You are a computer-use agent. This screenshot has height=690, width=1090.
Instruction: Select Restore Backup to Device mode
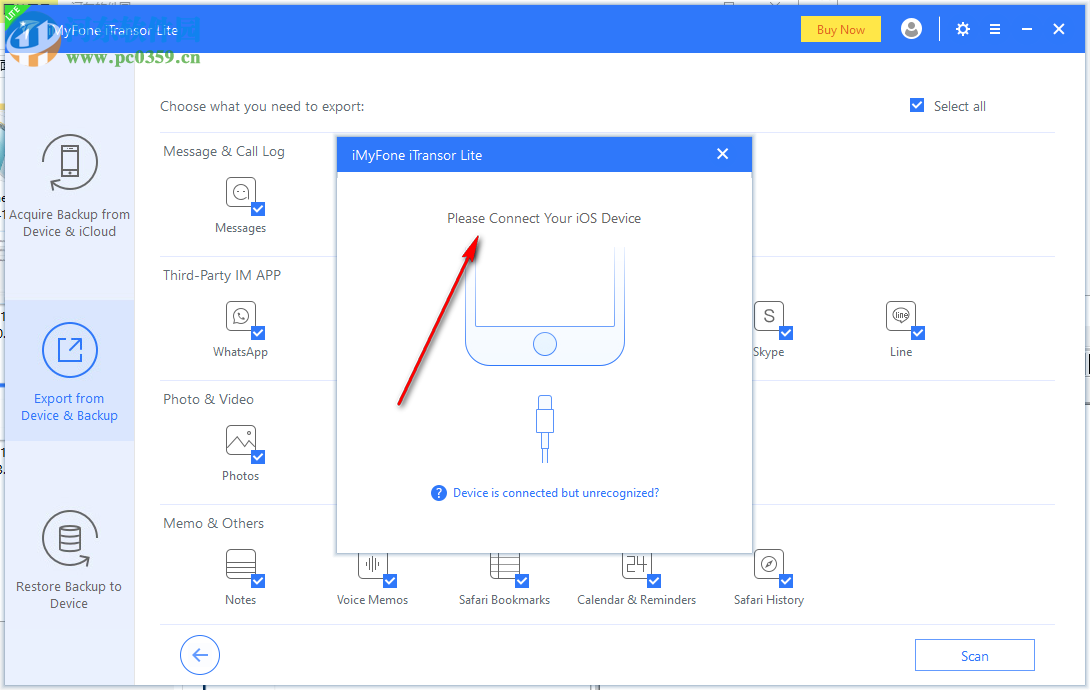[x=69, y=560]
